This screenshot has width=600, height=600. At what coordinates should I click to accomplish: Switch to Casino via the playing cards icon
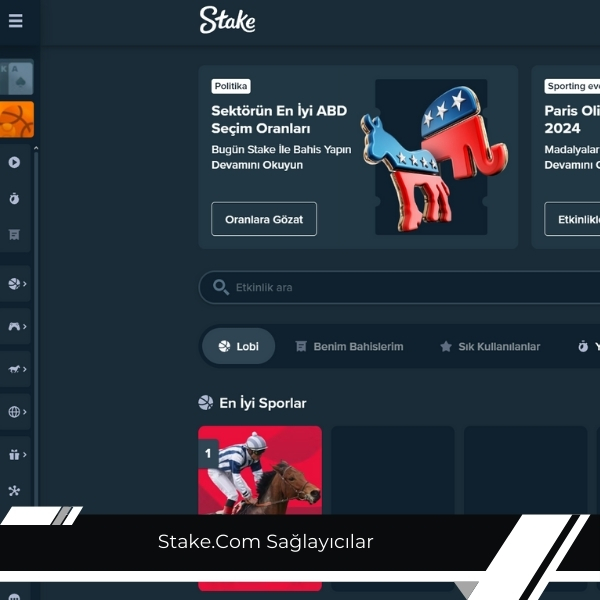[16, 77]
